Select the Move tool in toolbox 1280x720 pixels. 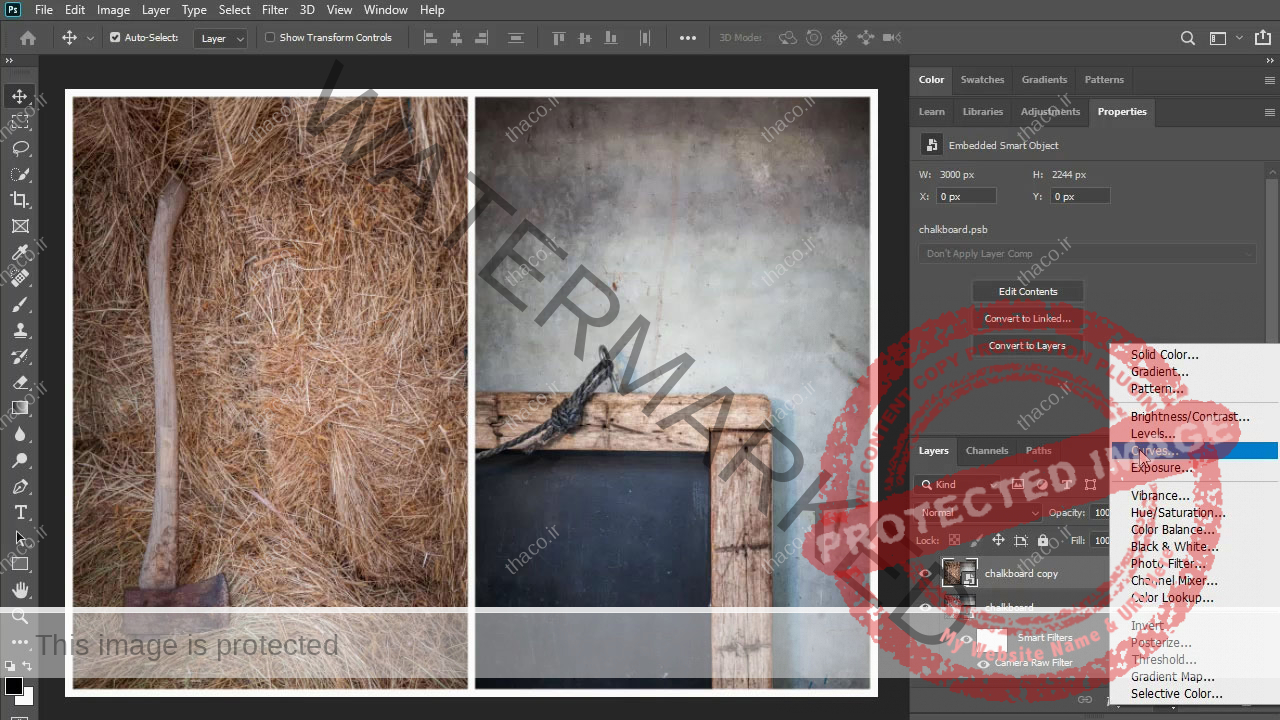coord(20,96)
